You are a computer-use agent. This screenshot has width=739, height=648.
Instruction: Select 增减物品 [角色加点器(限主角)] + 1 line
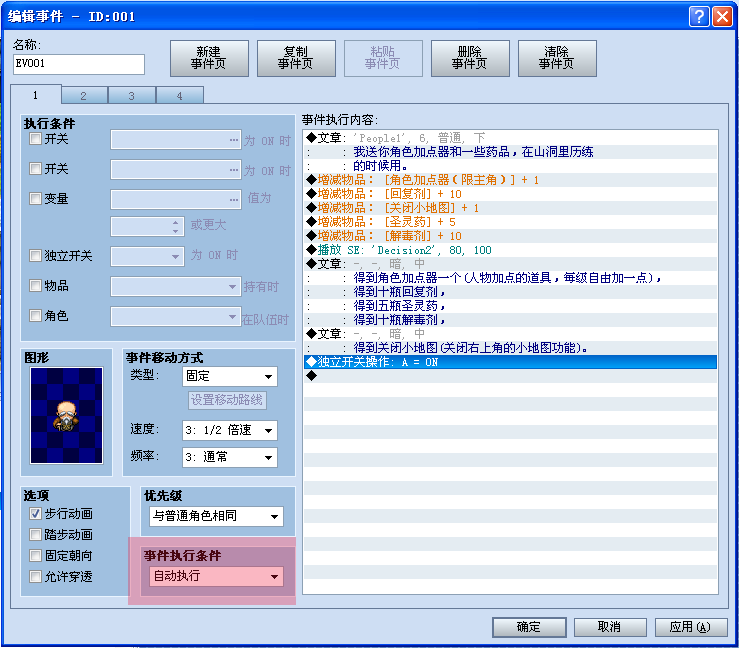(x=510, y=180)
